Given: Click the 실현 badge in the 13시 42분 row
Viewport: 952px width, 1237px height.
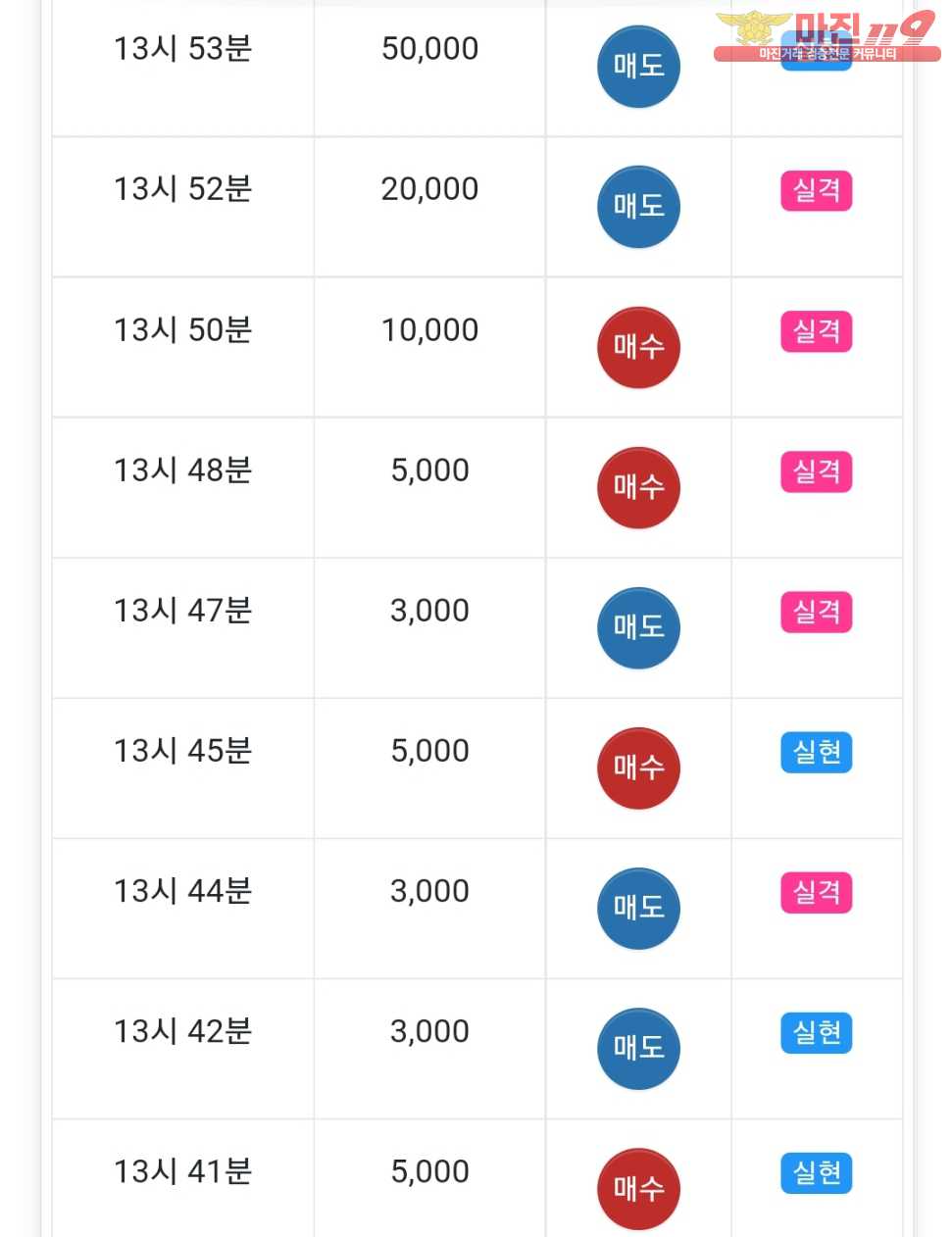Looking at the screenshot, I should click(816, 1033).
